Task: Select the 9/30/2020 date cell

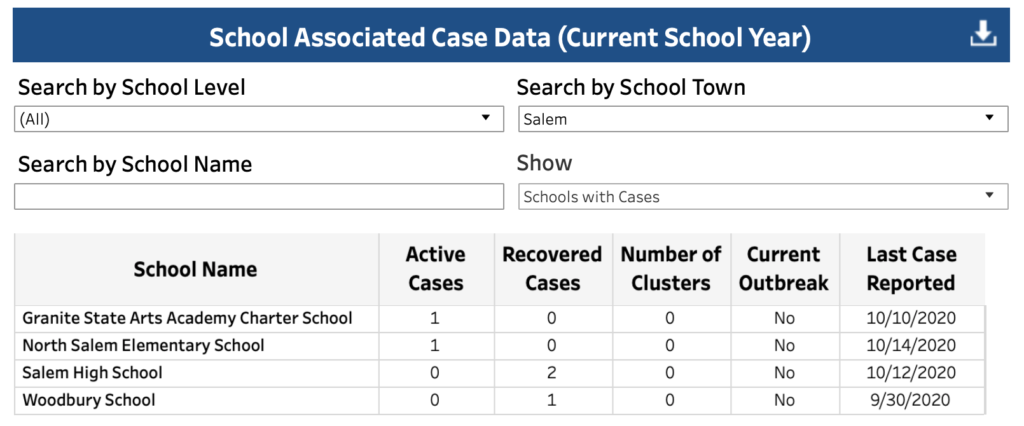Action: [x=911, y=400]
